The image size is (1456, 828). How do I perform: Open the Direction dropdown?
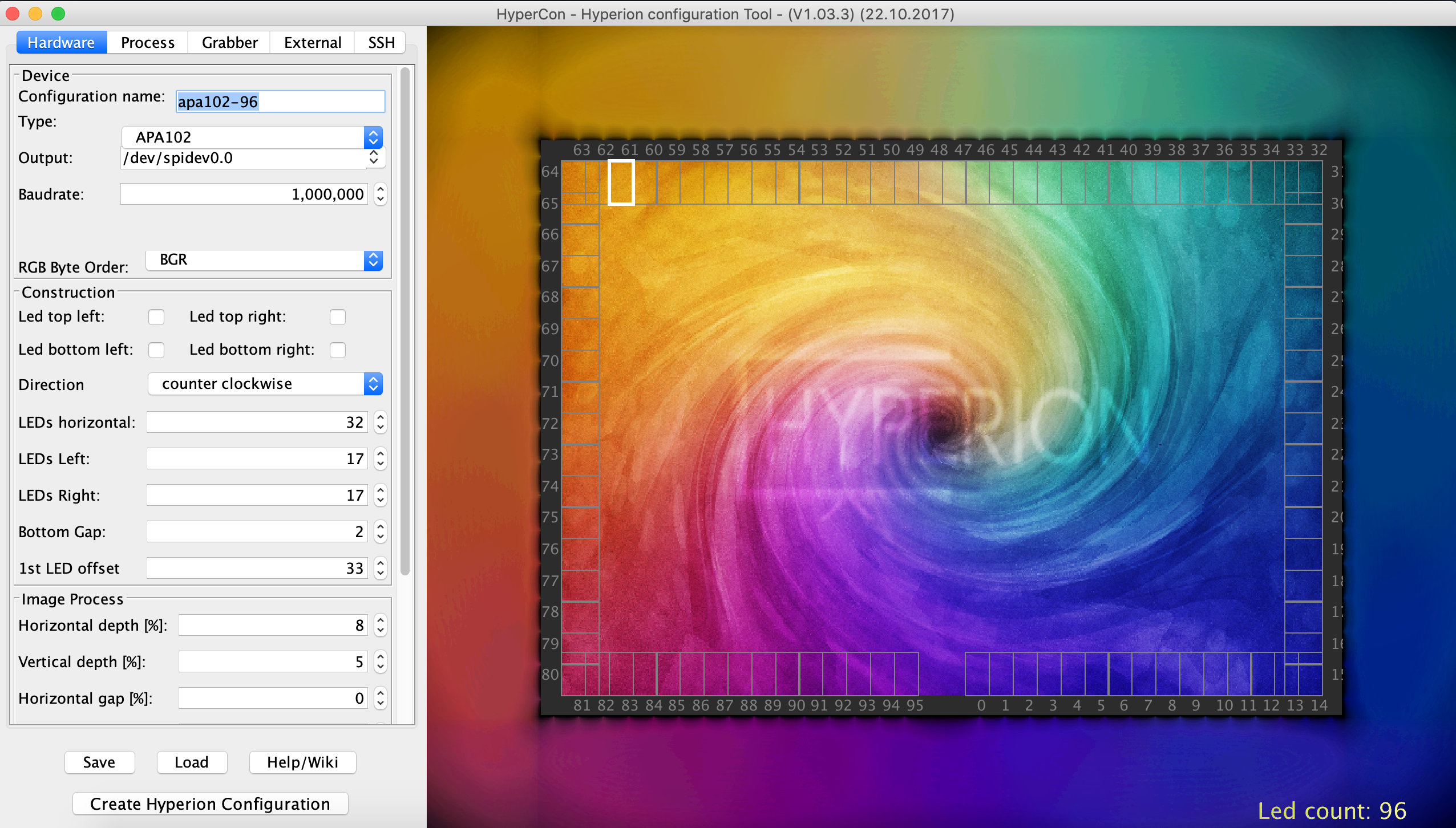coord(265,384)
